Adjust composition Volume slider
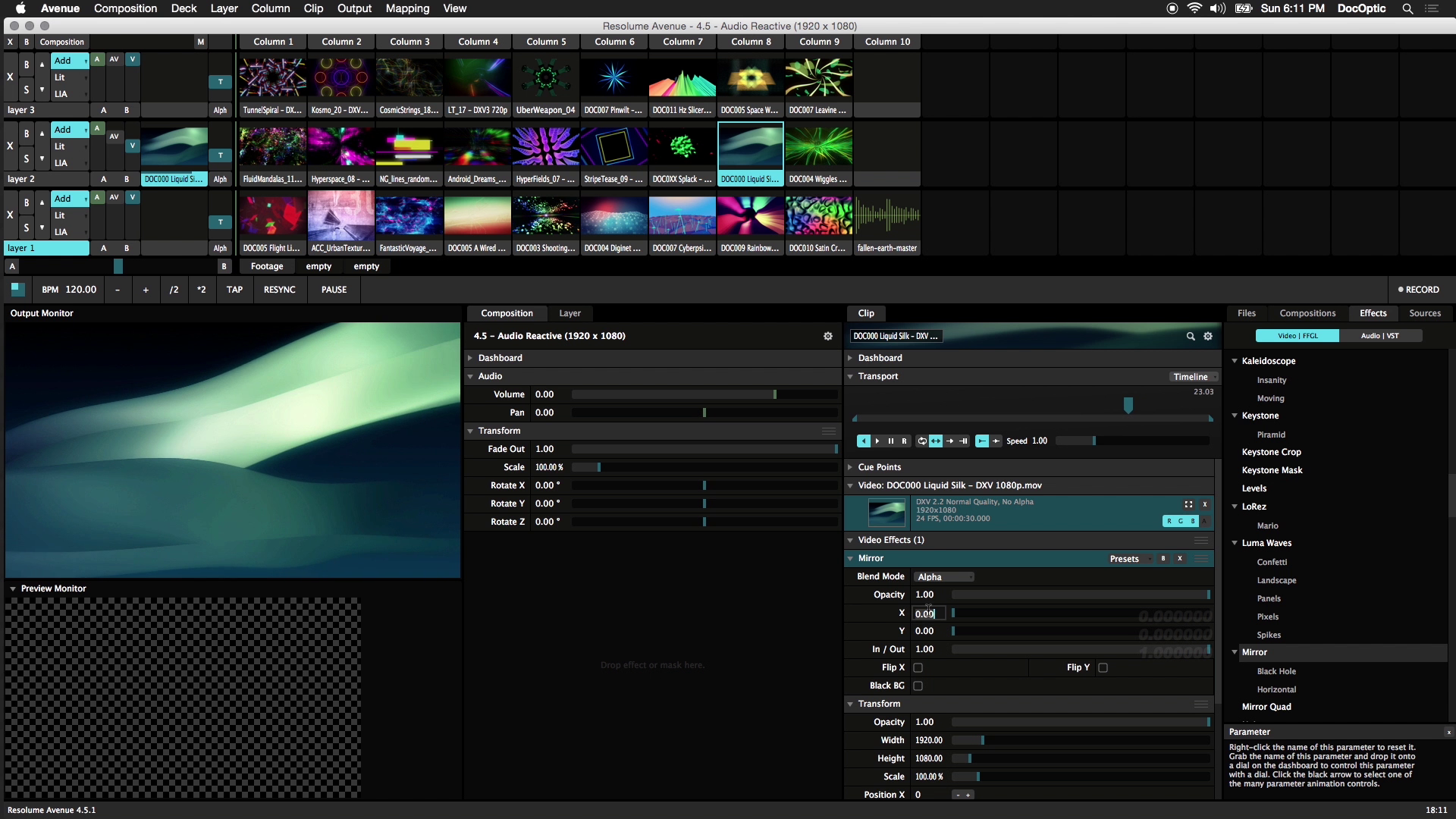The image size is (1456, 819). click(704, 395)
